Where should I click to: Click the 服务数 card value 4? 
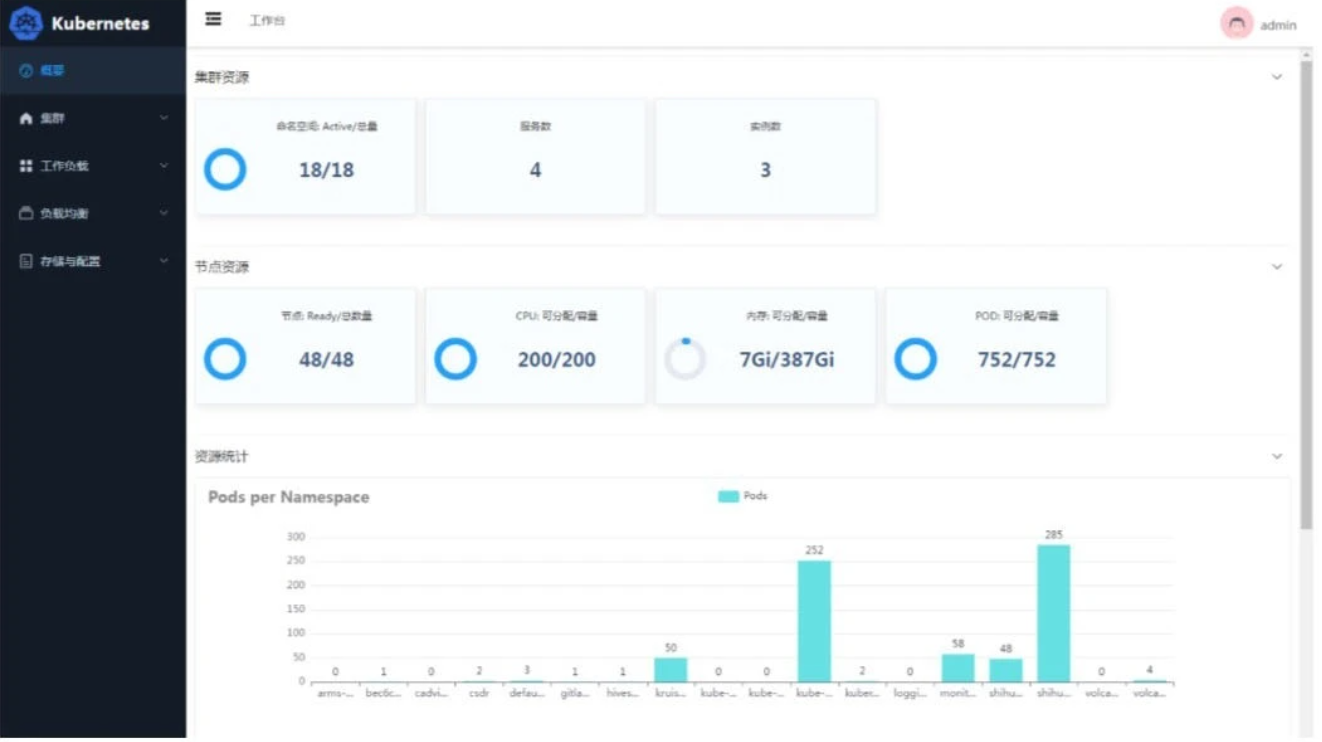(x=535, y=170)
